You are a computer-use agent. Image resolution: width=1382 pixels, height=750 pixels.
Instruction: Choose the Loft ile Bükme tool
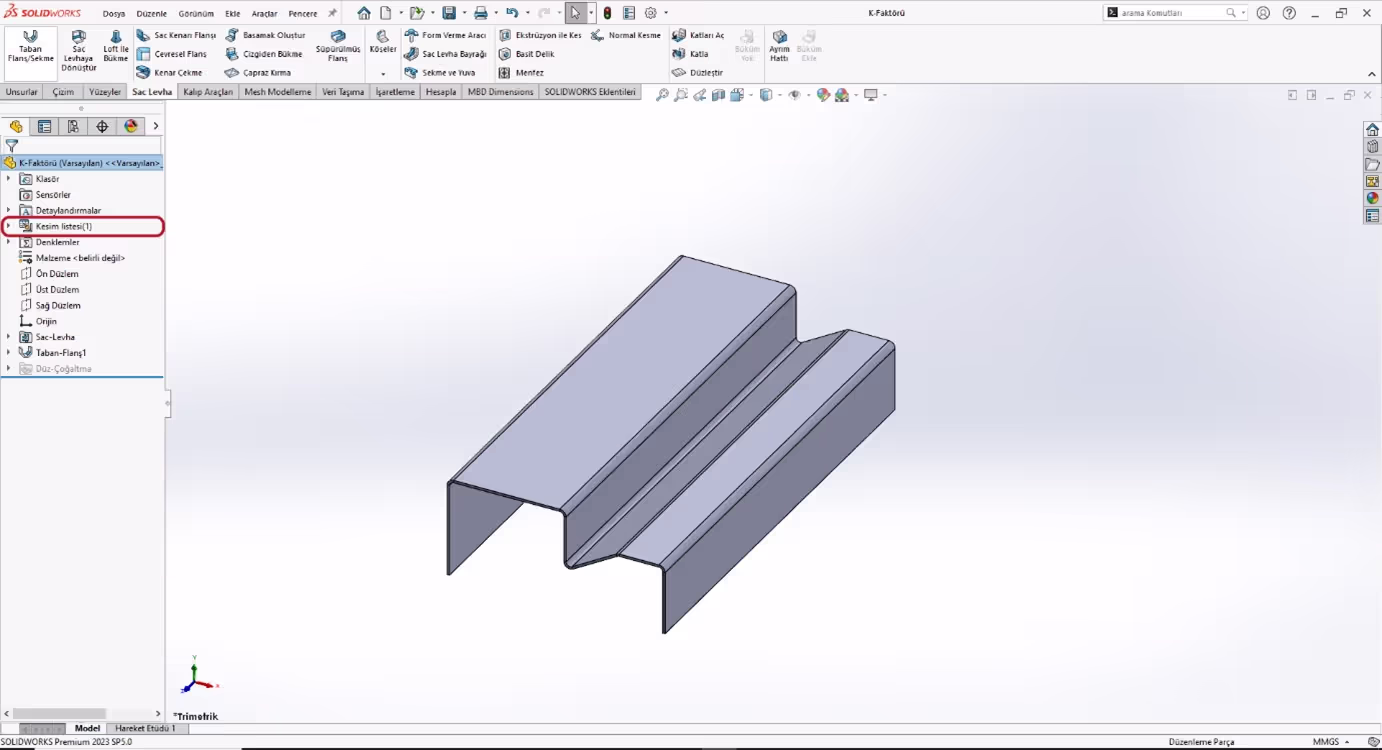point(116,46)
